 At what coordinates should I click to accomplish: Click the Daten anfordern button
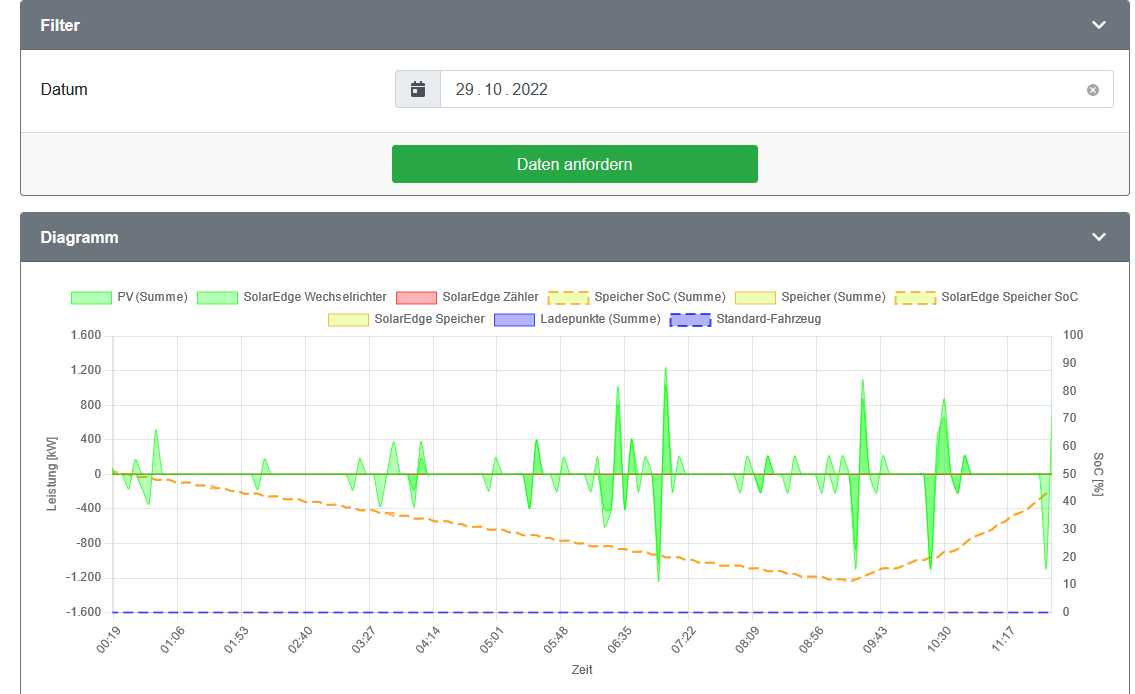[574, 164]
